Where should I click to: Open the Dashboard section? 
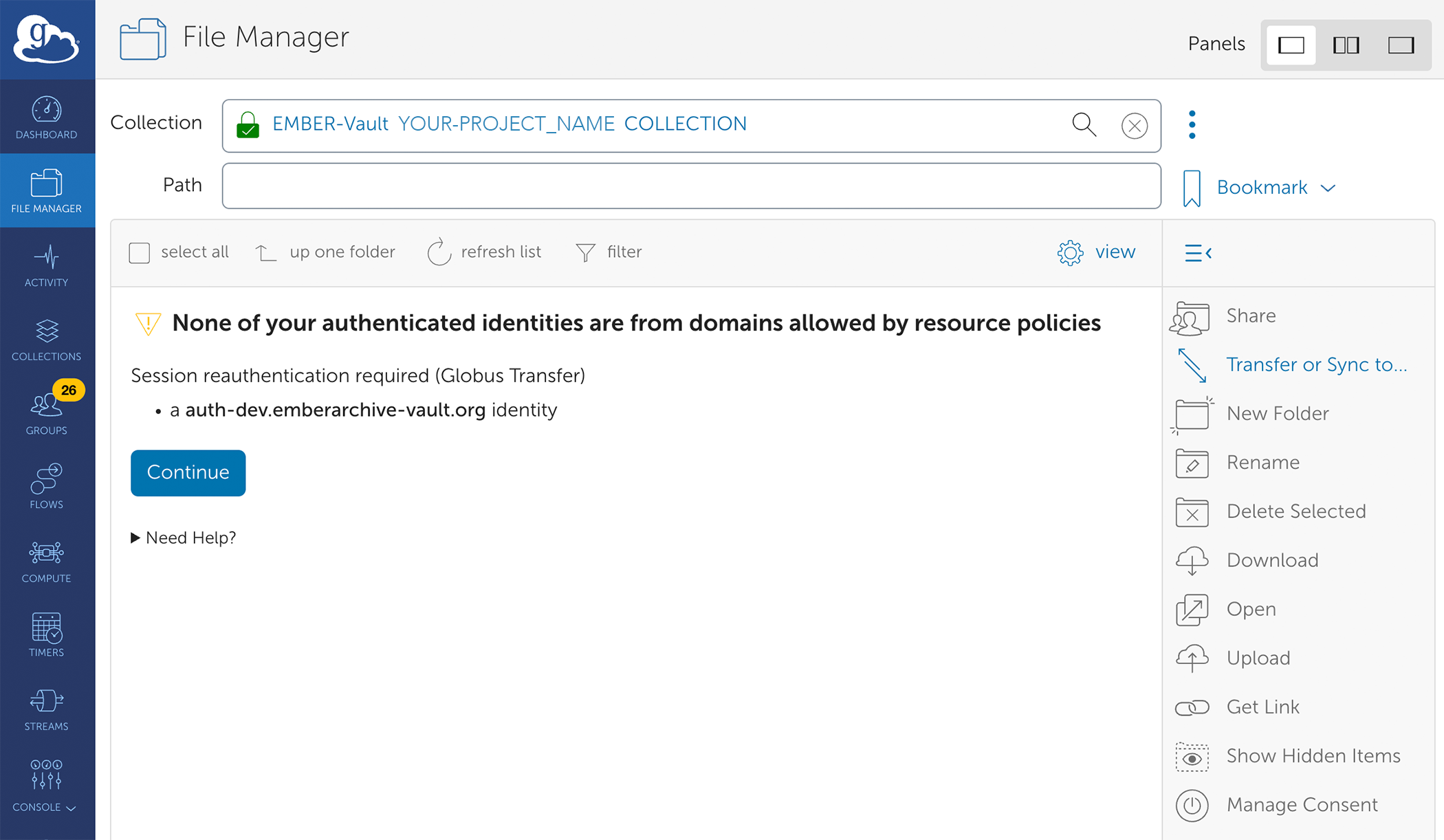(47, 118)
